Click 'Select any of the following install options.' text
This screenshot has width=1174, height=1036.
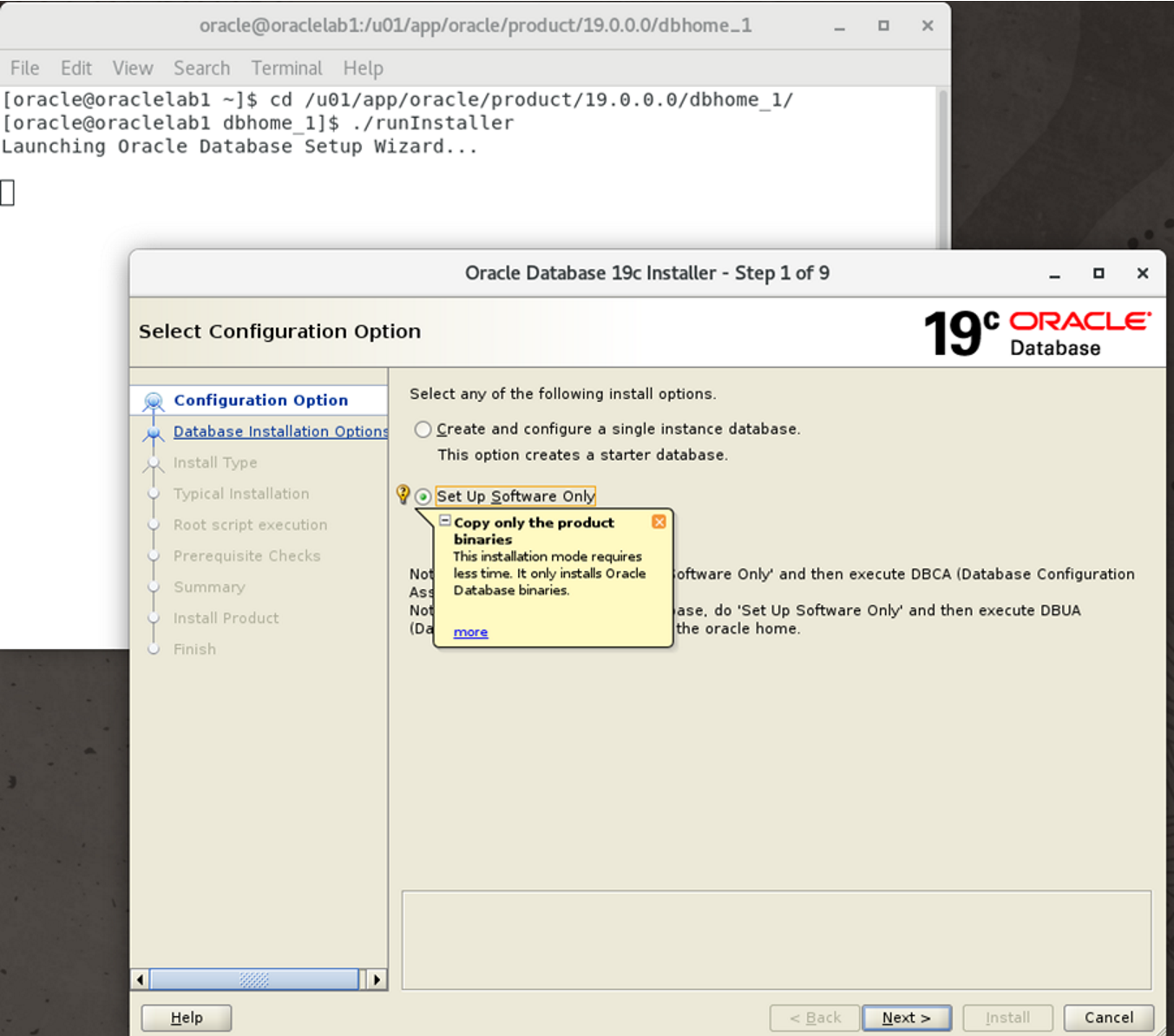click(x=563, y=394)
